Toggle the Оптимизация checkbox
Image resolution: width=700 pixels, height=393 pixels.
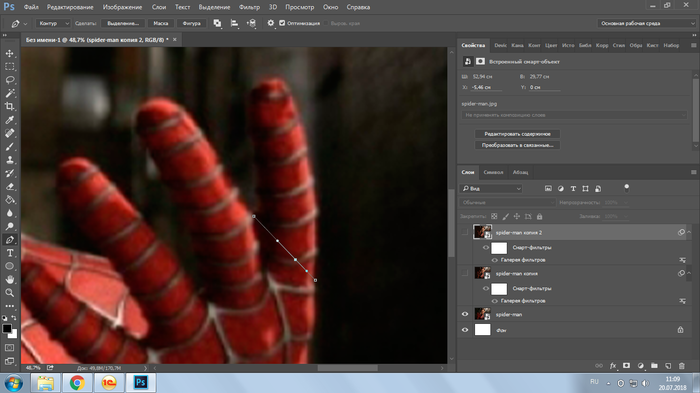click(x=282, y=23)
